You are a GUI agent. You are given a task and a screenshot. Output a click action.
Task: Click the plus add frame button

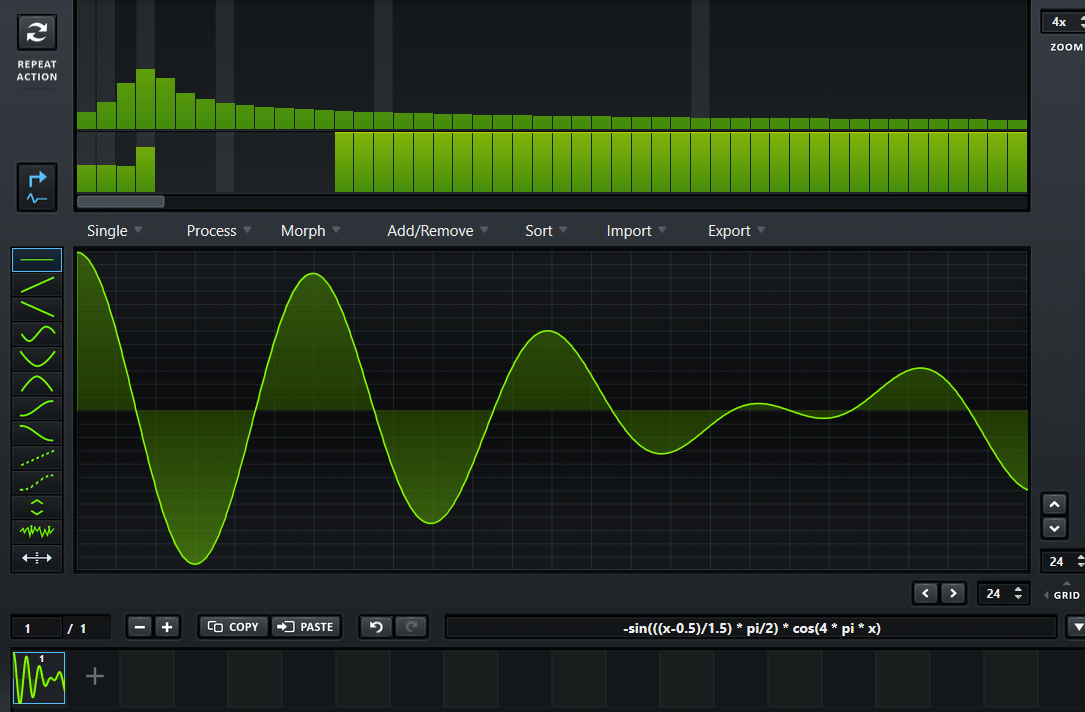167,627
